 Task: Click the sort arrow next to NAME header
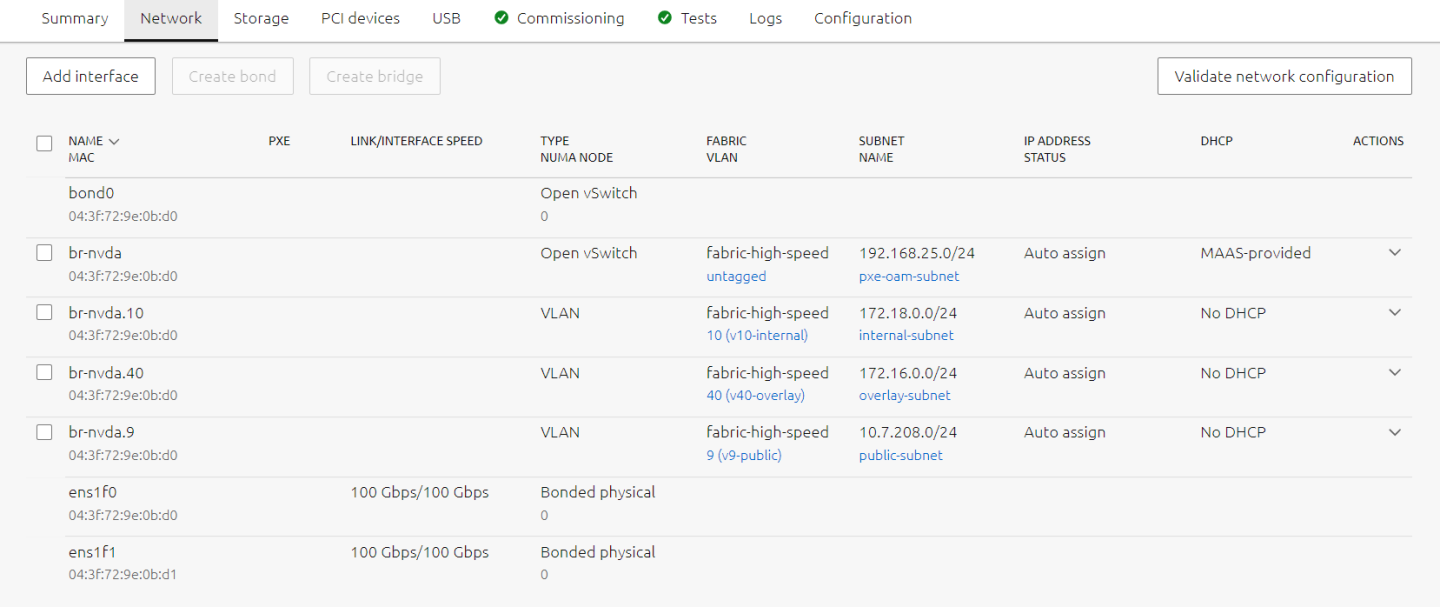click(x=114, y=141)
